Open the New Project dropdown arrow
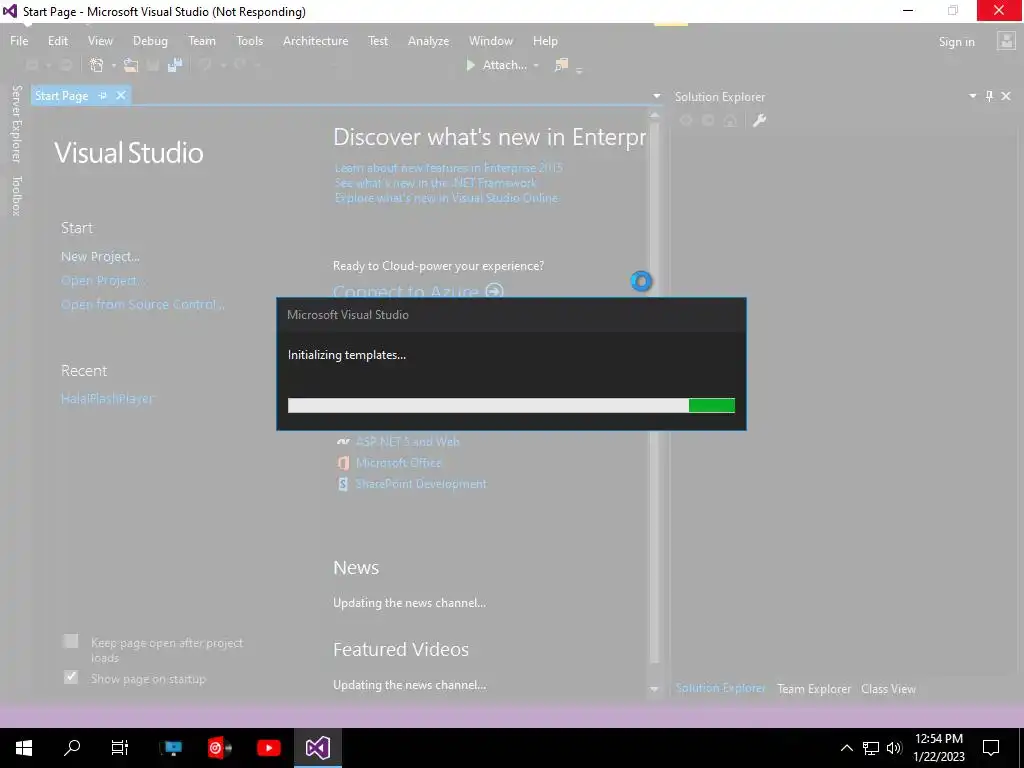The width and height of the screenshot is (1024, 768). [x=114, y=65]
